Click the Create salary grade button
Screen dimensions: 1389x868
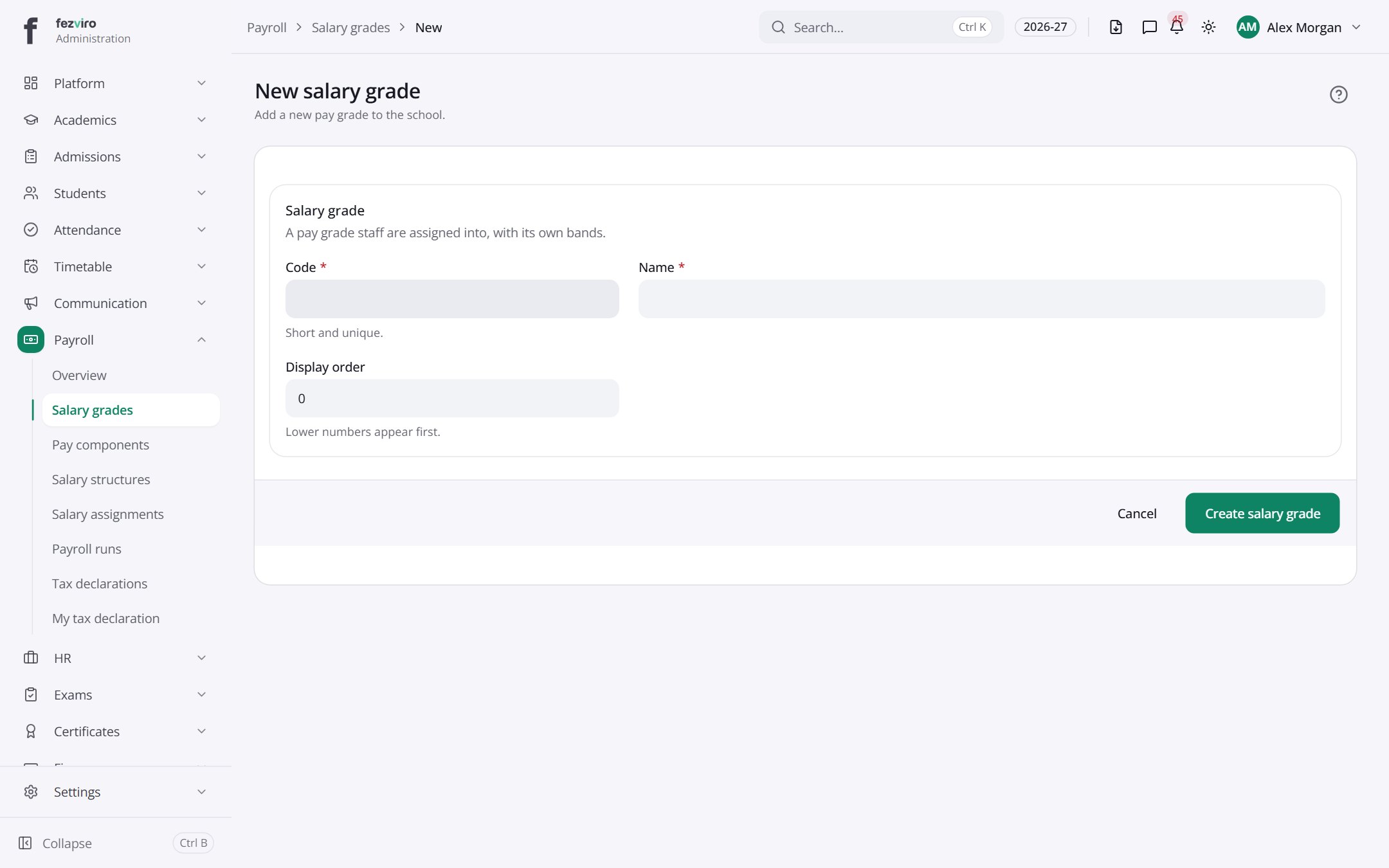pyautogui.click(x=1262, y=513)
